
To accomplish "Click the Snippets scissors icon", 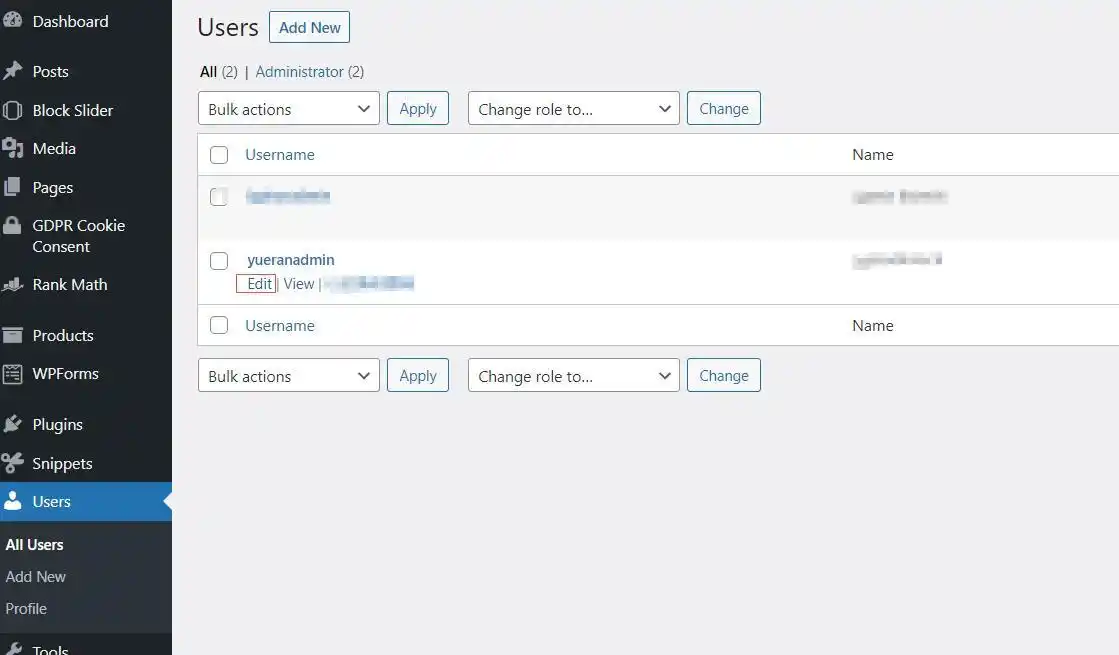I will tap(12, 463).
